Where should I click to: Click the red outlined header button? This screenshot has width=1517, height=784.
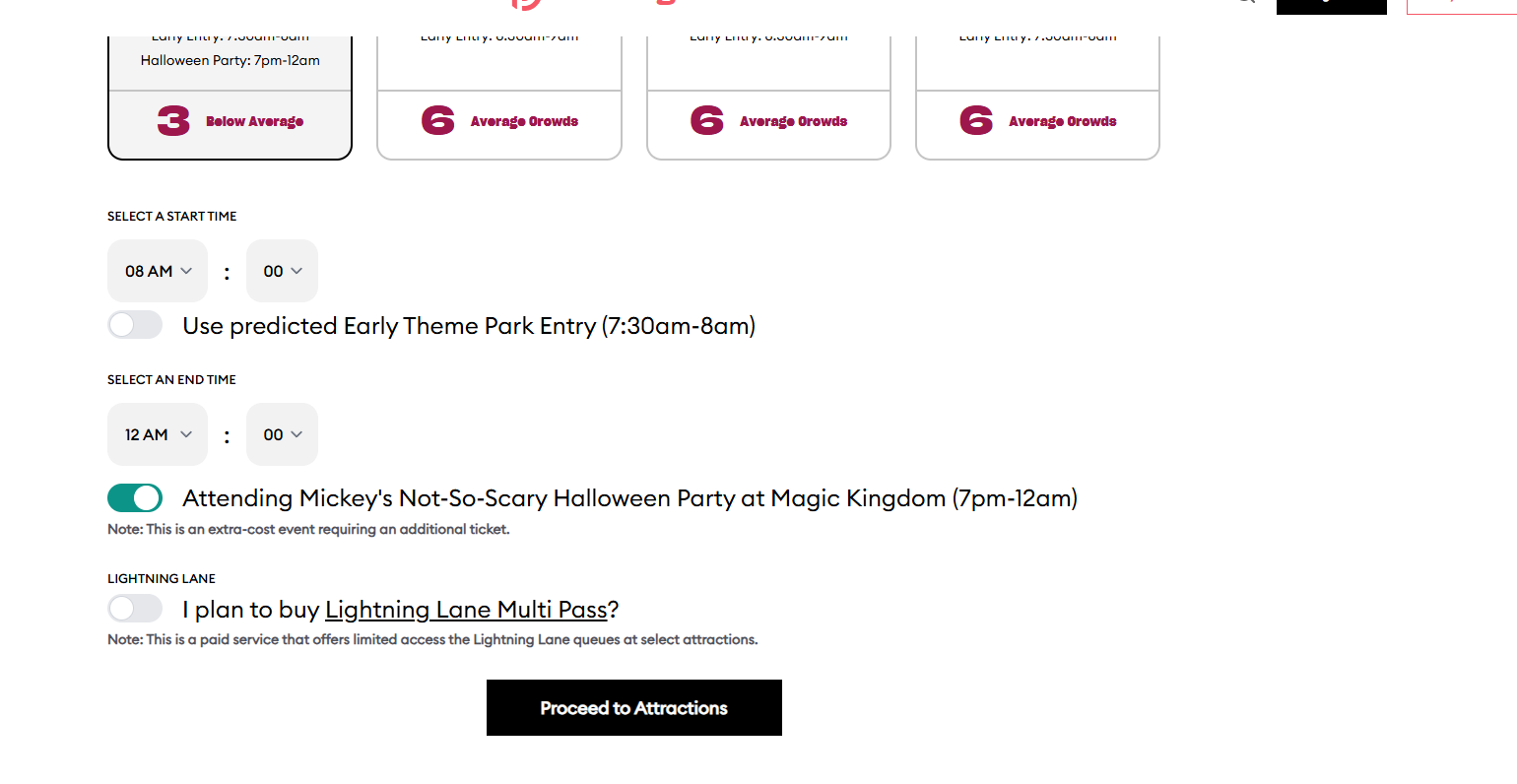pos(1462,7)
